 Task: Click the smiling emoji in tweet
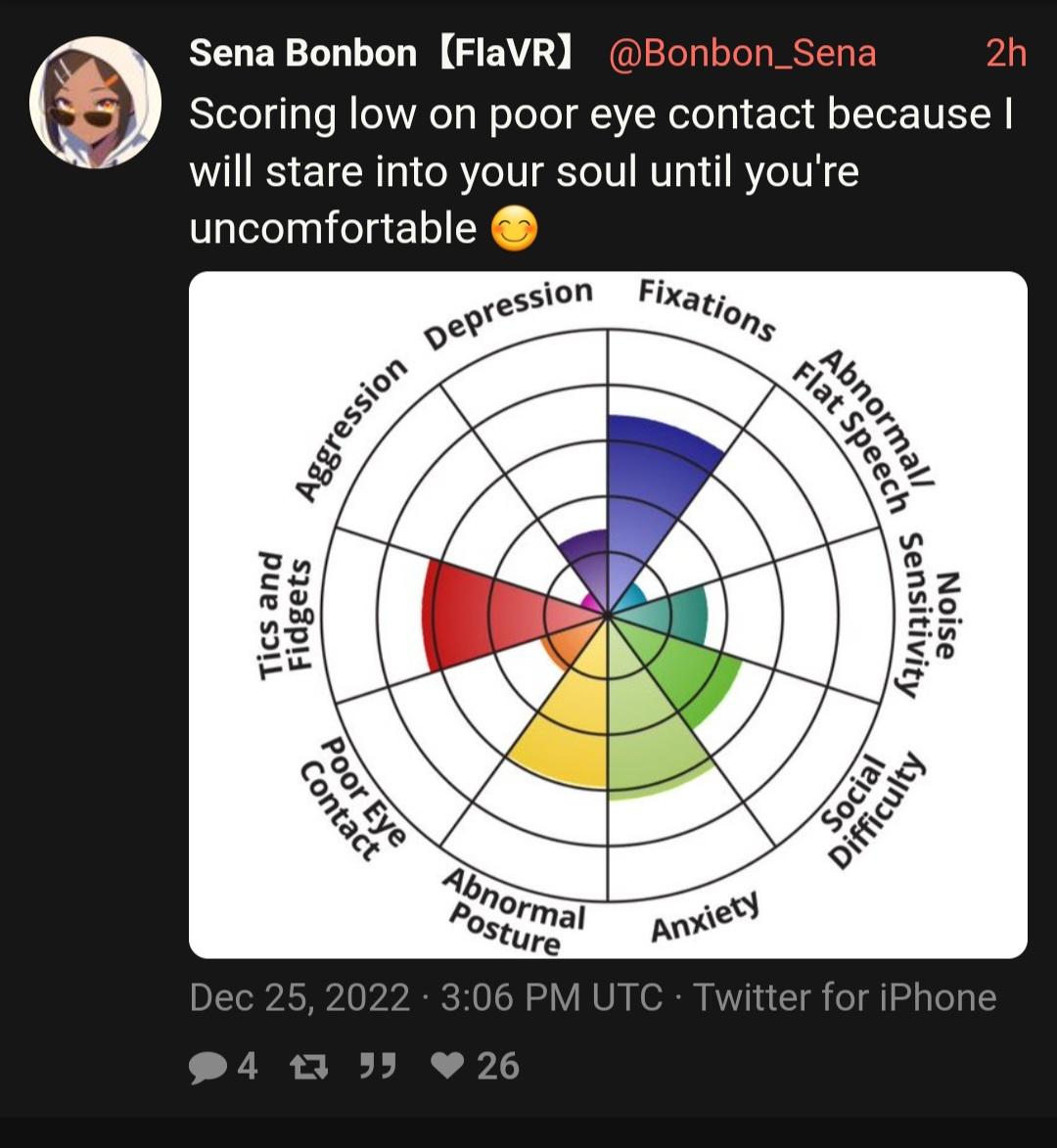[x=514, y=228]
